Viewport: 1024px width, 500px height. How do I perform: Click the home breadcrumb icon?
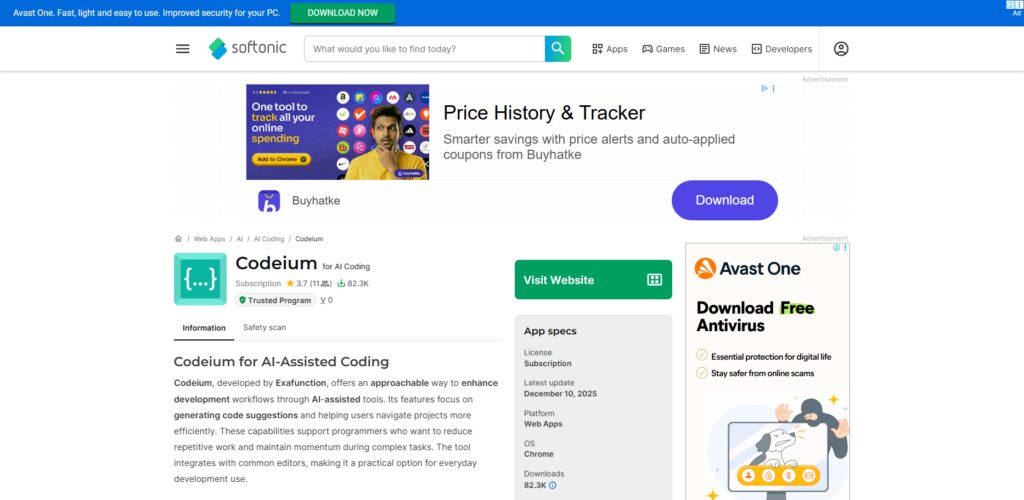tap(178, 239)
